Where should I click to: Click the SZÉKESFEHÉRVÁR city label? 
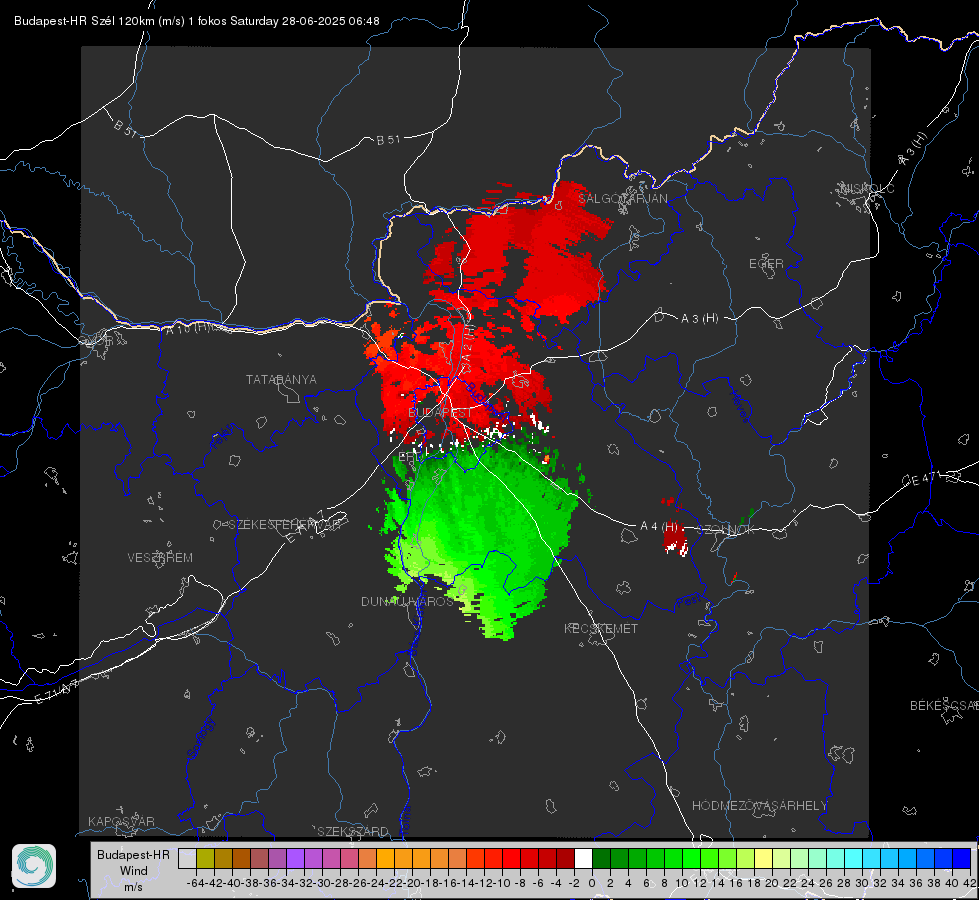(285, 525)
